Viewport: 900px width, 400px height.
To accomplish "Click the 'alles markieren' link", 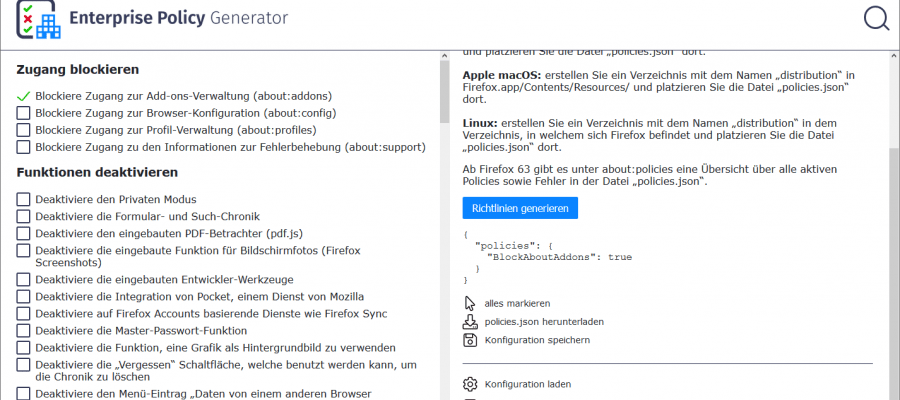I will (517, 303).
